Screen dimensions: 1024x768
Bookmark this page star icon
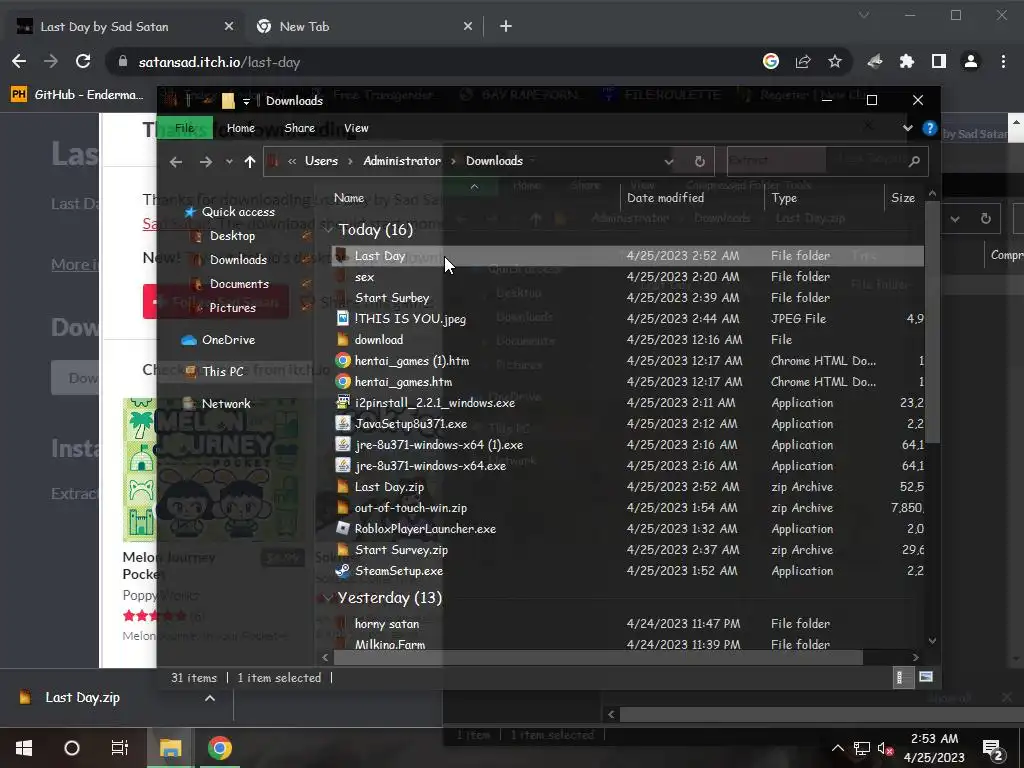835,61
